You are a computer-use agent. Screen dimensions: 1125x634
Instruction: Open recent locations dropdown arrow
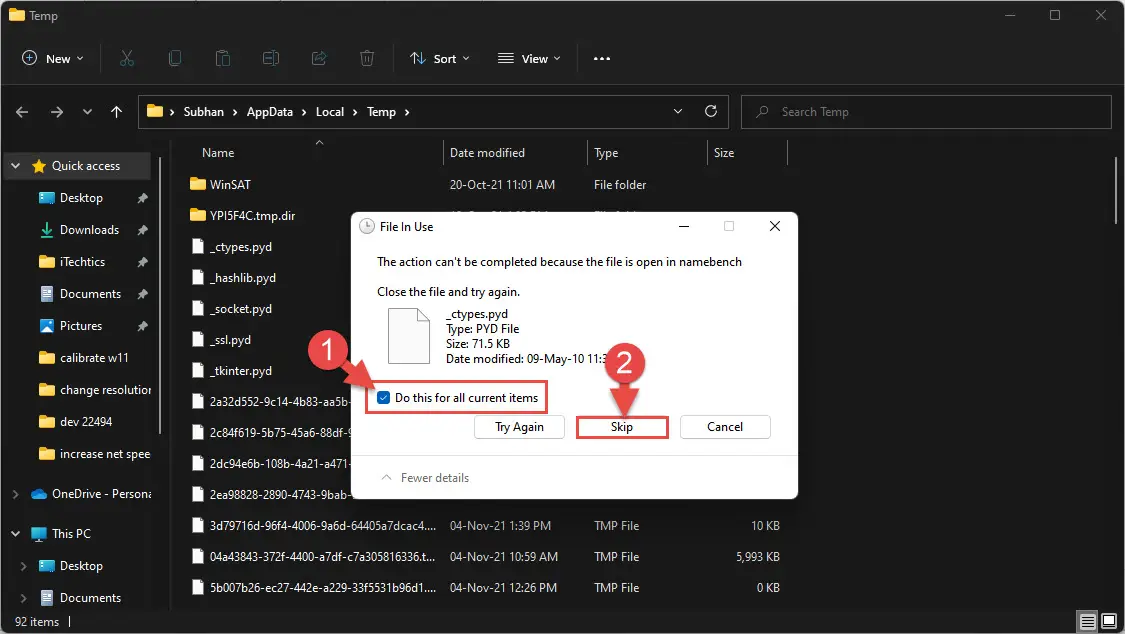pyautogui.click(x=87, y=112)
